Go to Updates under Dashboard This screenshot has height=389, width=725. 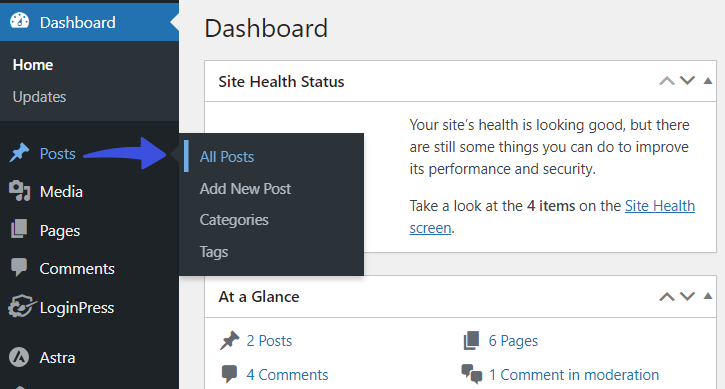click(x=39, y=97)
